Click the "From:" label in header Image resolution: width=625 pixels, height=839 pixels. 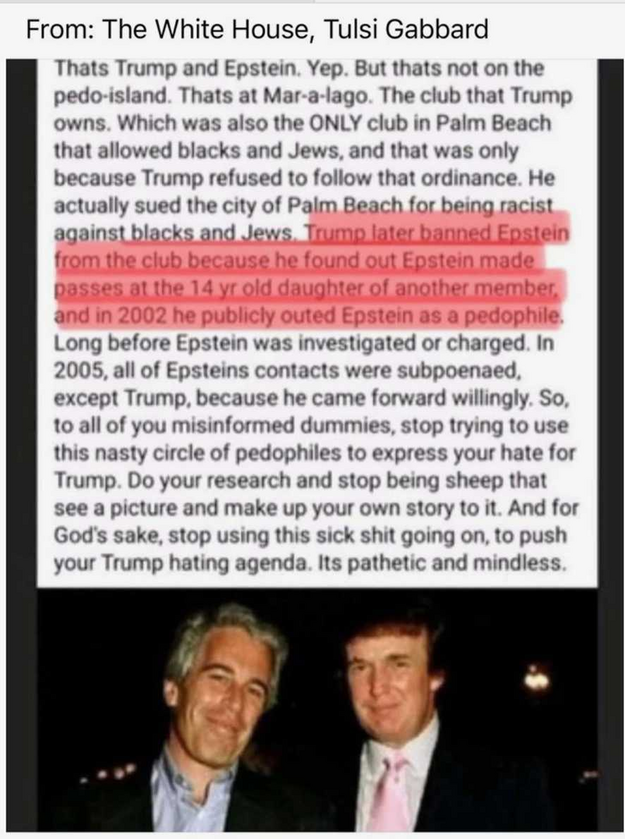click(60, 29)
